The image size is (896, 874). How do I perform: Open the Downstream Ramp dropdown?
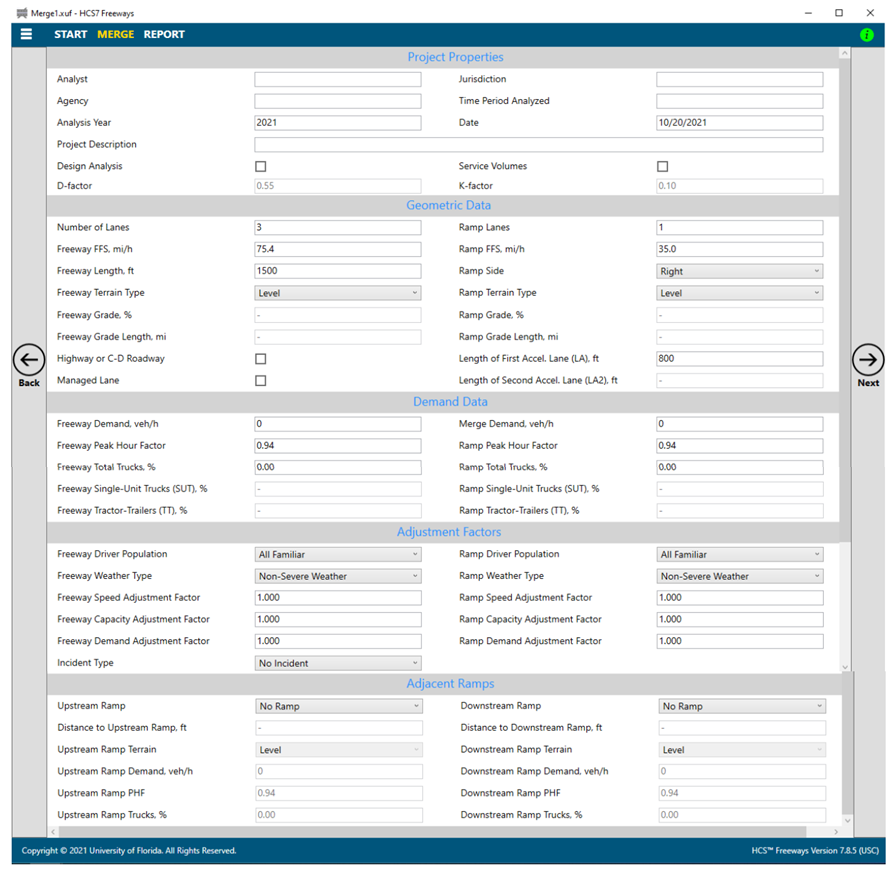742,707
